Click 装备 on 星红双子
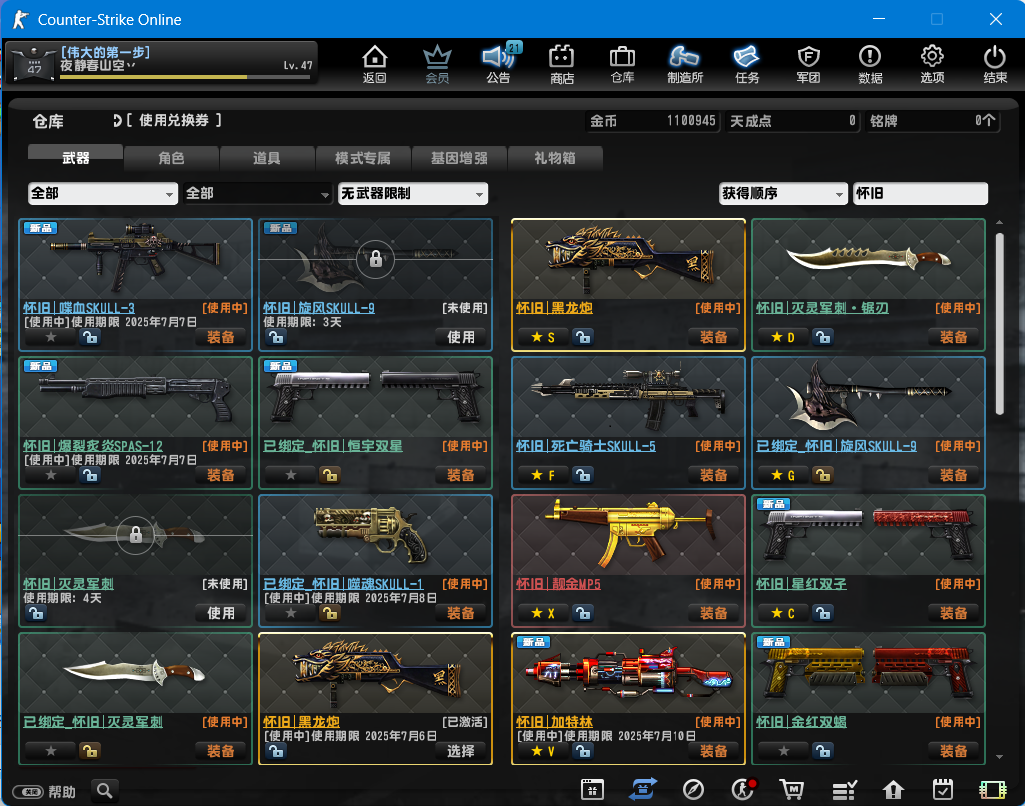 coord(953,613)
